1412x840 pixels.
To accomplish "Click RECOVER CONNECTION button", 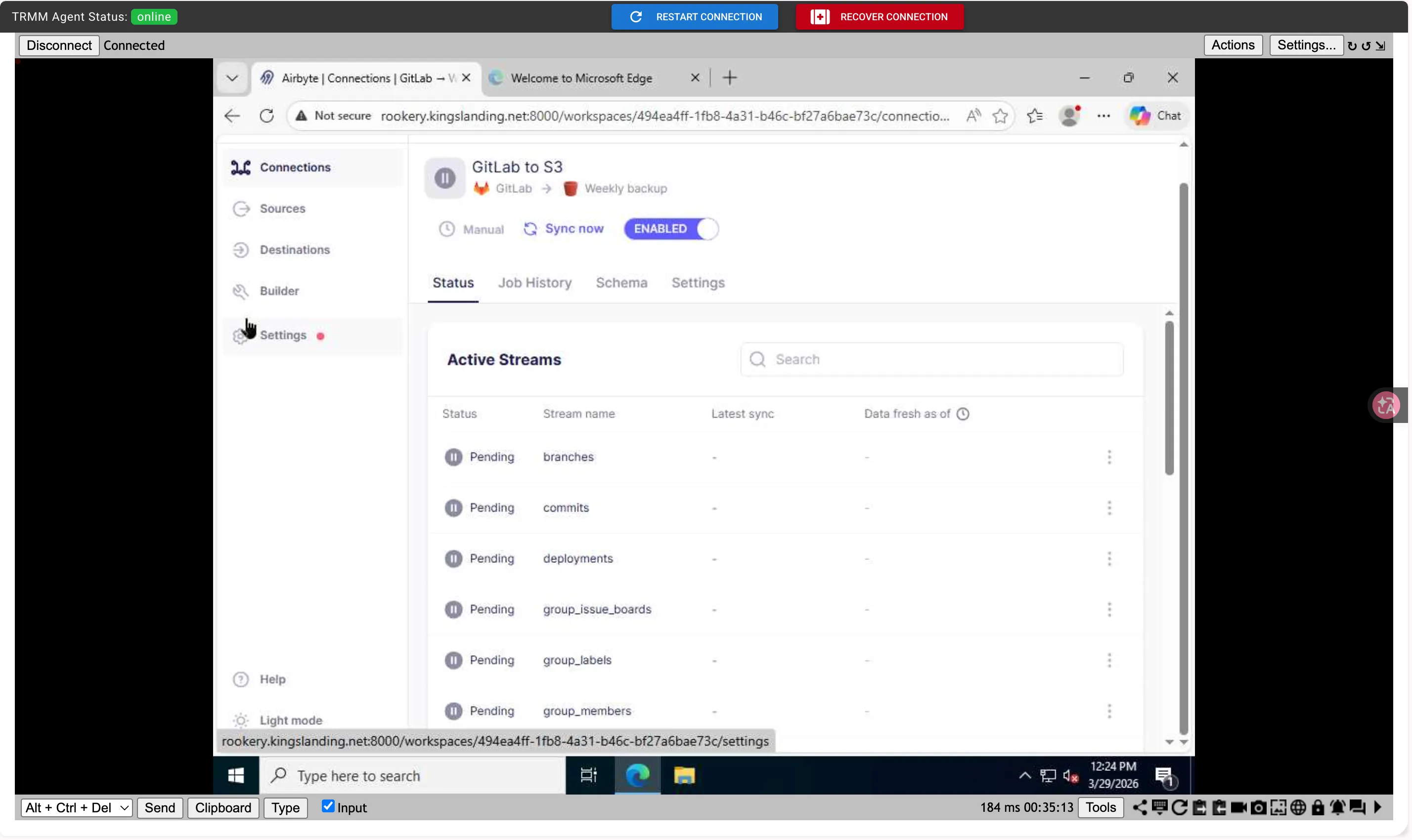I will (879, 16).
